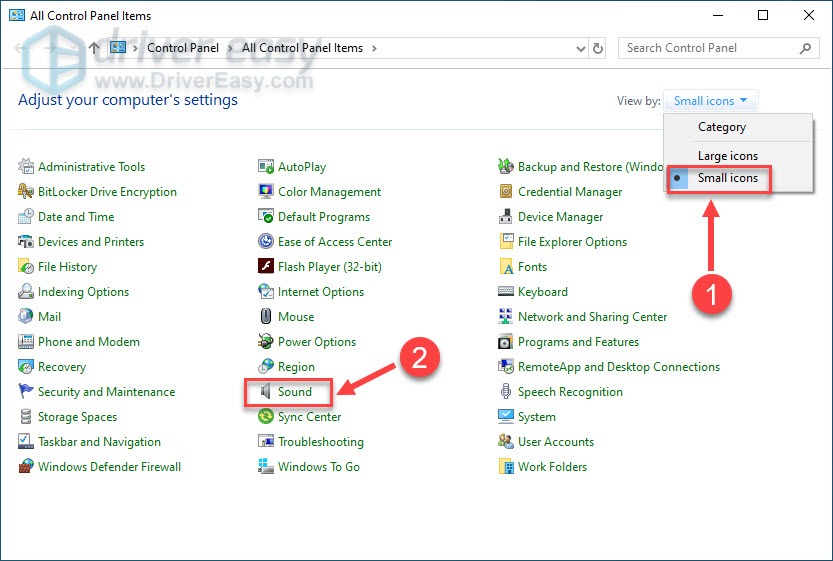This screenshot has height=561, width=833.
Task: Click the refresh button in address bar
Action: pos(598,48)
